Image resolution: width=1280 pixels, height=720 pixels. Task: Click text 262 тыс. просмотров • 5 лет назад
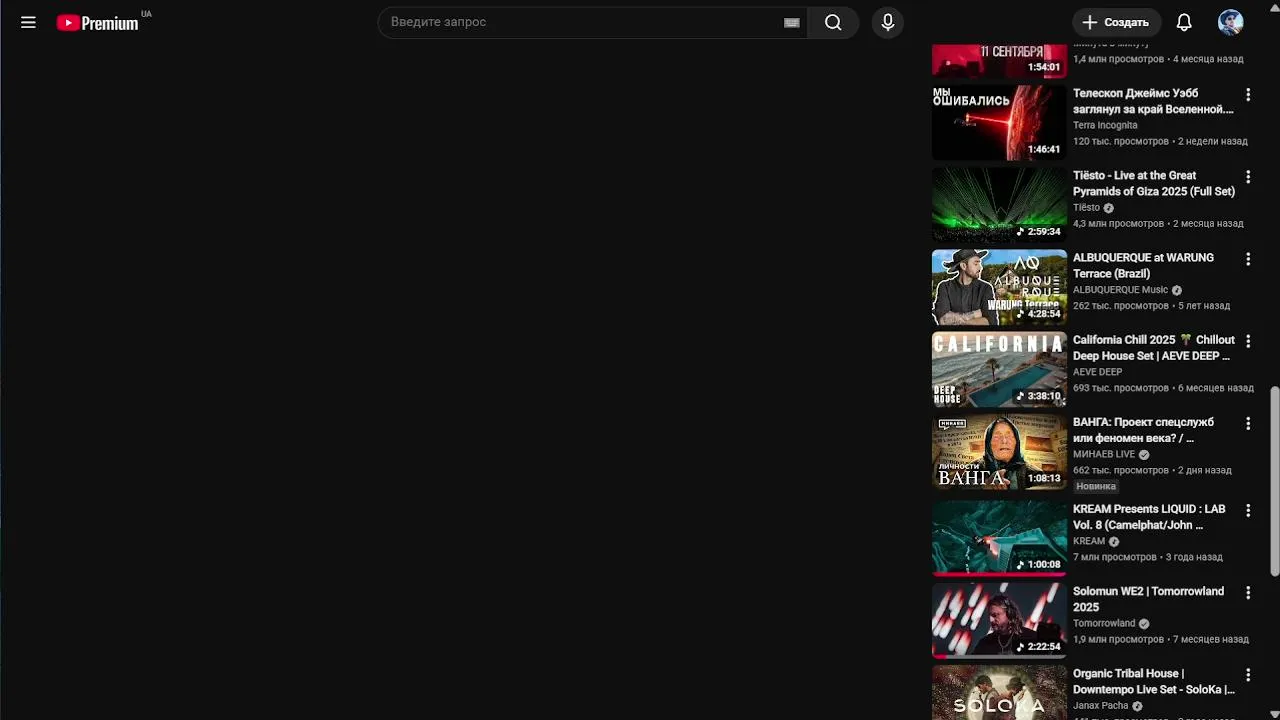1151,306
